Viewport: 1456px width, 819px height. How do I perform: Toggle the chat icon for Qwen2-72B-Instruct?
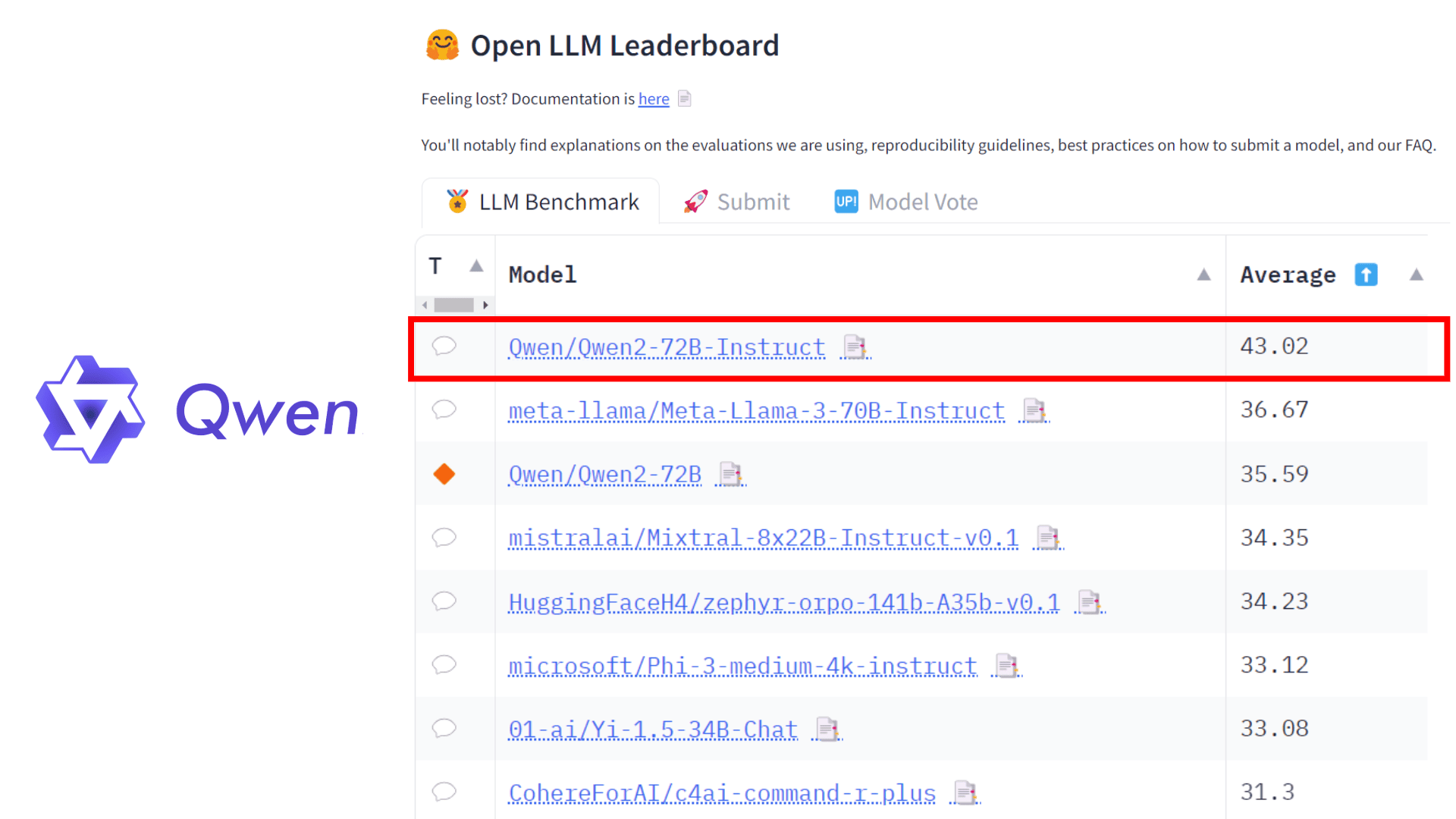pos(445,346)
